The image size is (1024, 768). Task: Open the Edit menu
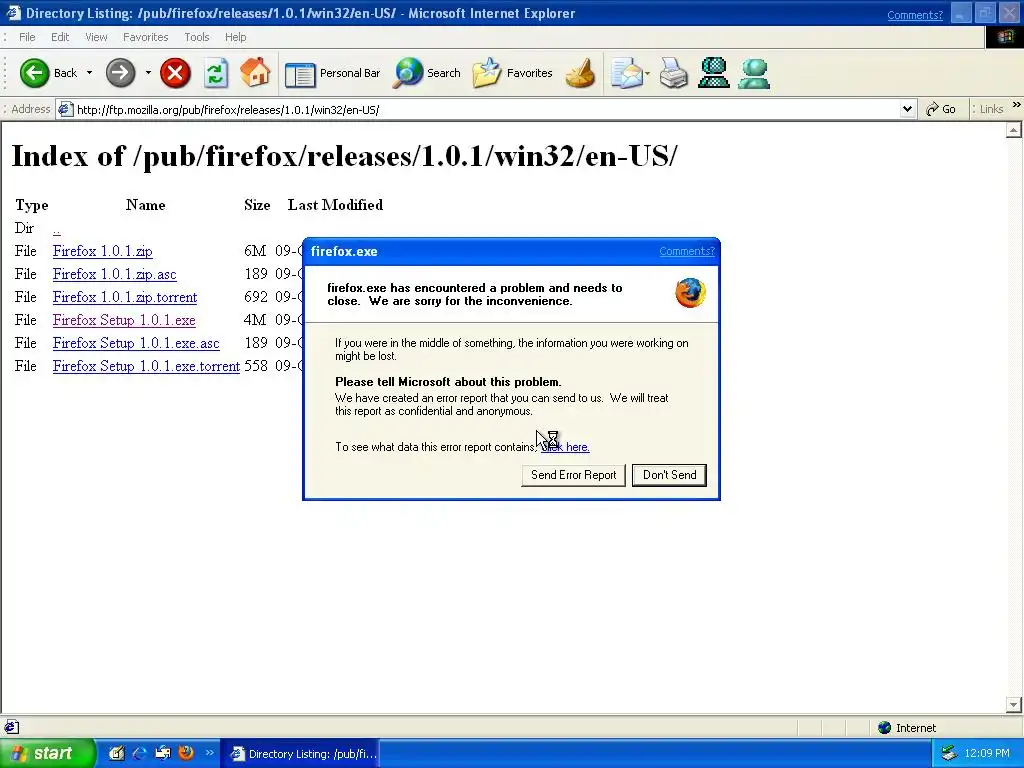60,37
